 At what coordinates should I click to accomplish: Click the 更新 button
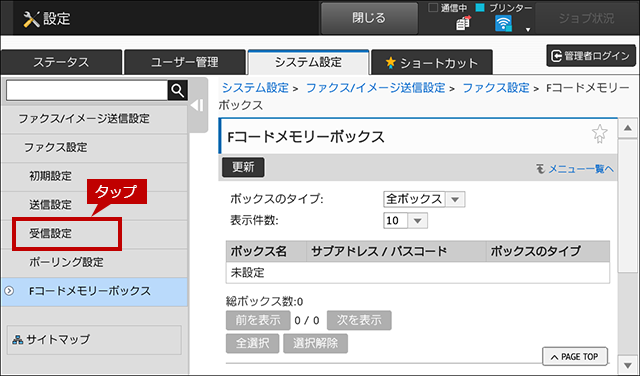click(243, 167)
